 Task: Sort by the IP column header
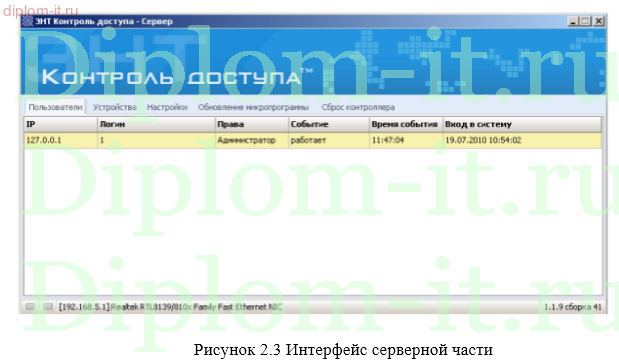60,124
